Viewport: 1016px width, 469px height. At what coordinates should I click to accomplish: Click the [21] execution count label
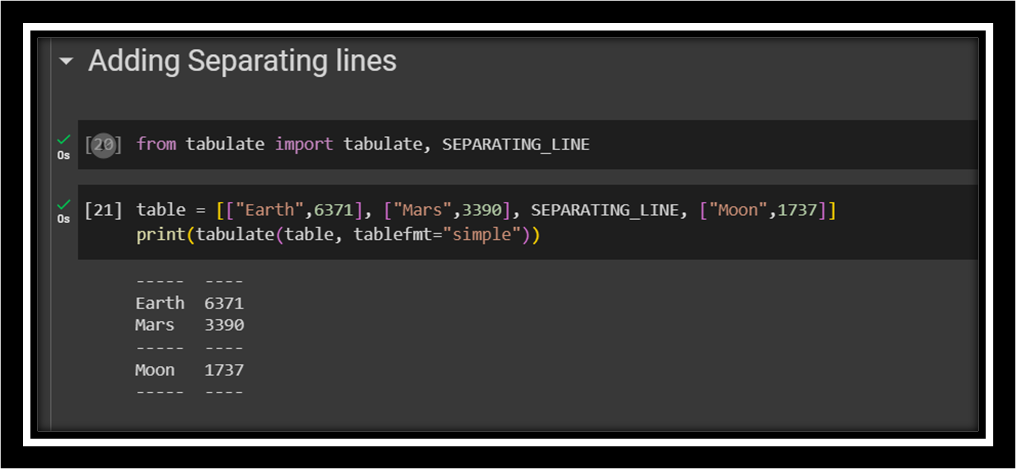pyautogui.click(x=103, y=210)
